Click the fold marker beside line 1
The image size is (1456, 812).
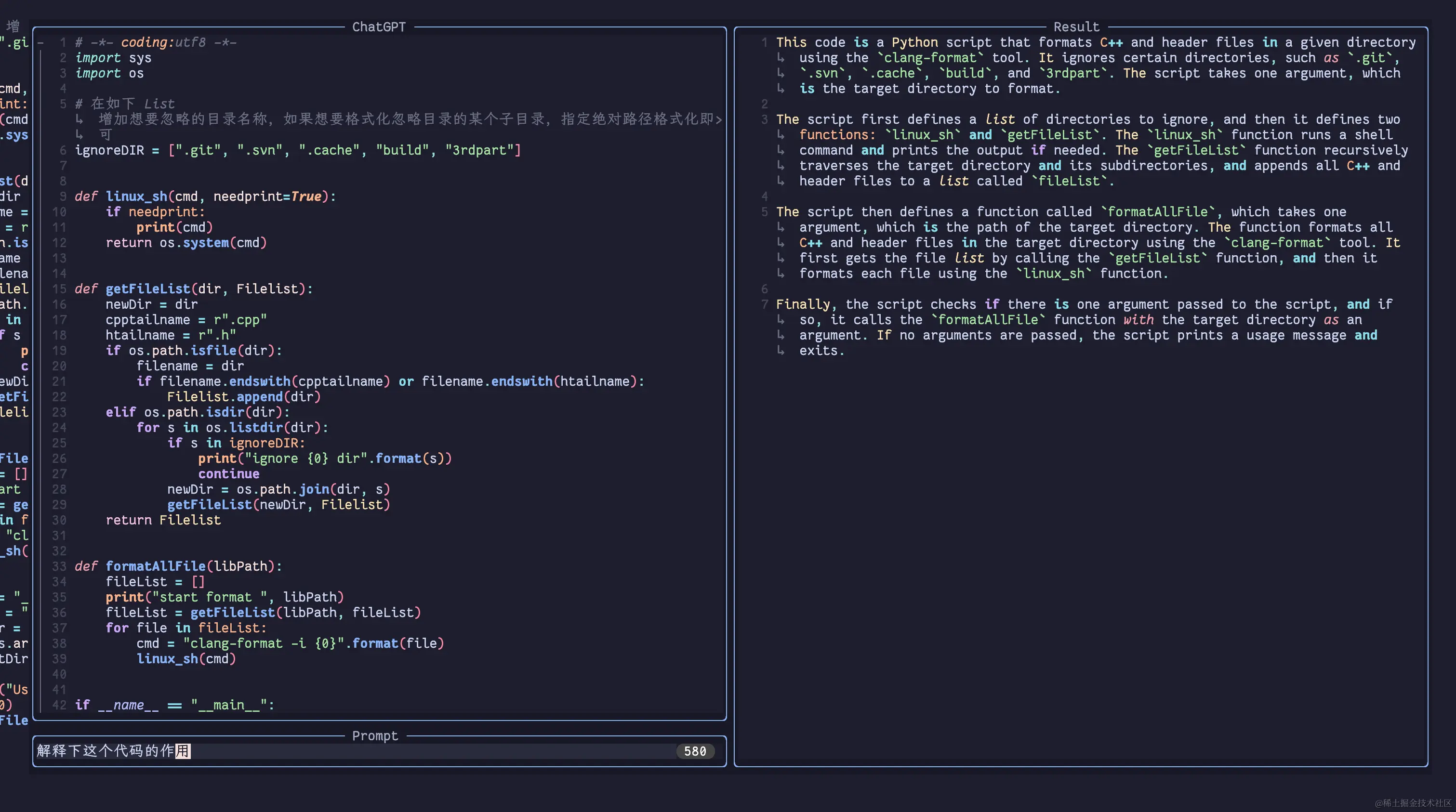click(x=40, y=42)
